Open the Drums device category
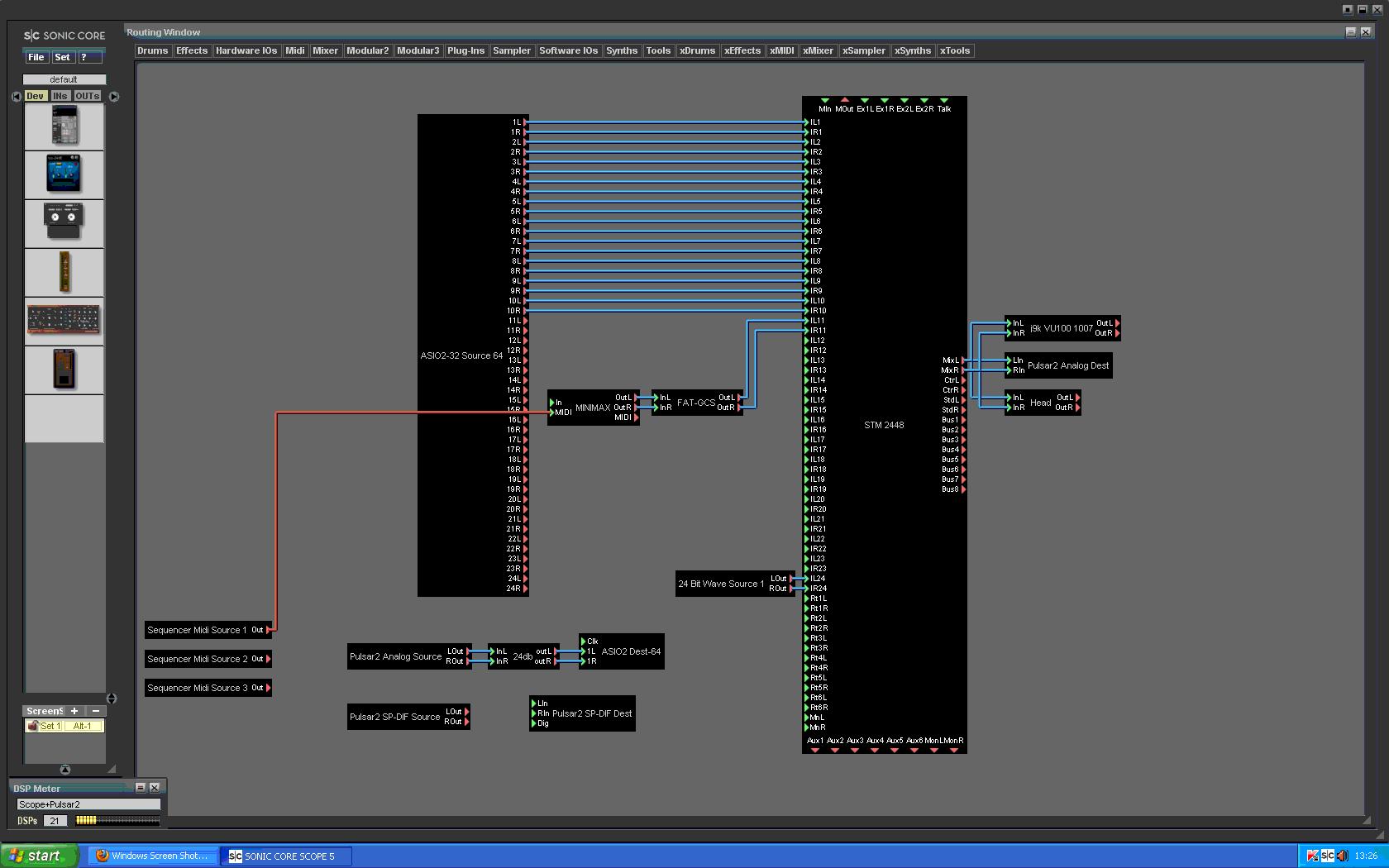The image size is (1389, 868). pos(153,50)
